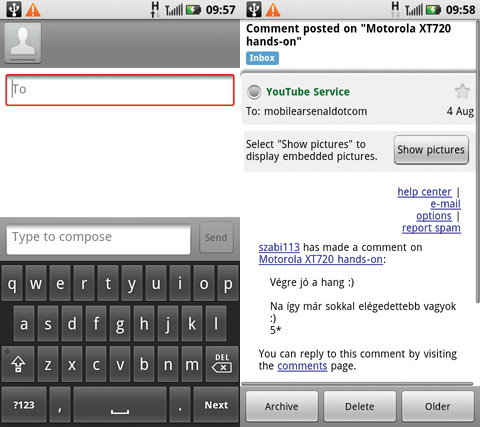Tap the k key
The height and width of the screenshot is (427, 480).
pos(192,324)
